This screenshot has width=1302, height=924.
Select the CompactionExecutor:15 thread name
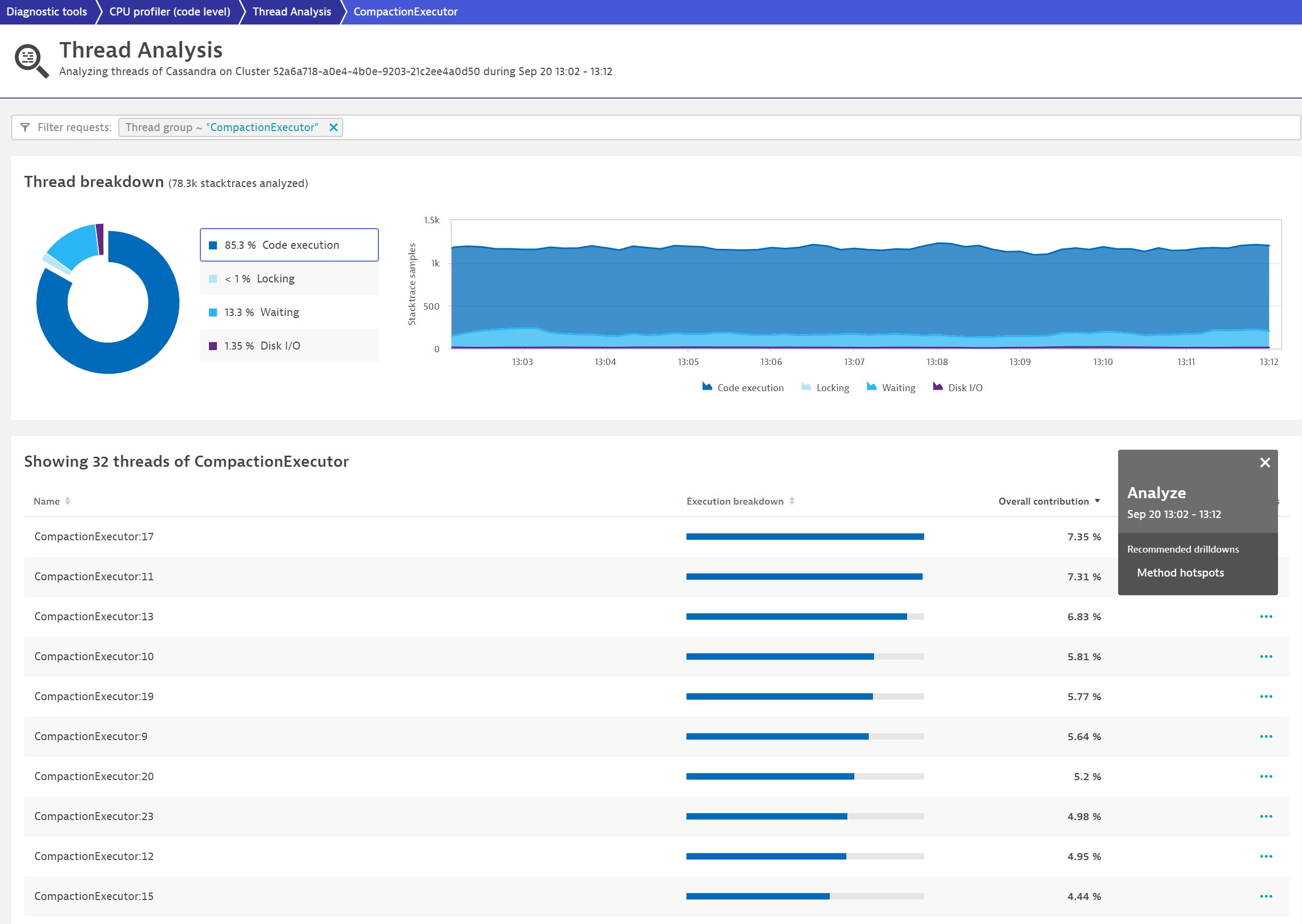coord(94,896)
